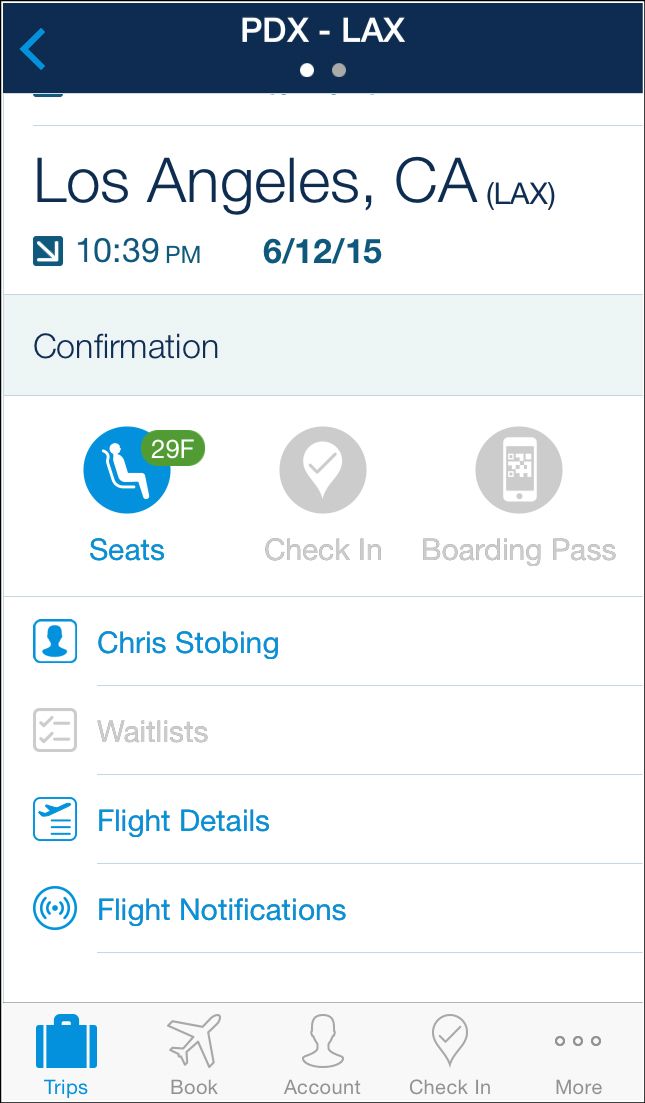This screenshot has width=645, height=1103.
Task: Tap the Flight Details plane icon
Action: (55, 820)
